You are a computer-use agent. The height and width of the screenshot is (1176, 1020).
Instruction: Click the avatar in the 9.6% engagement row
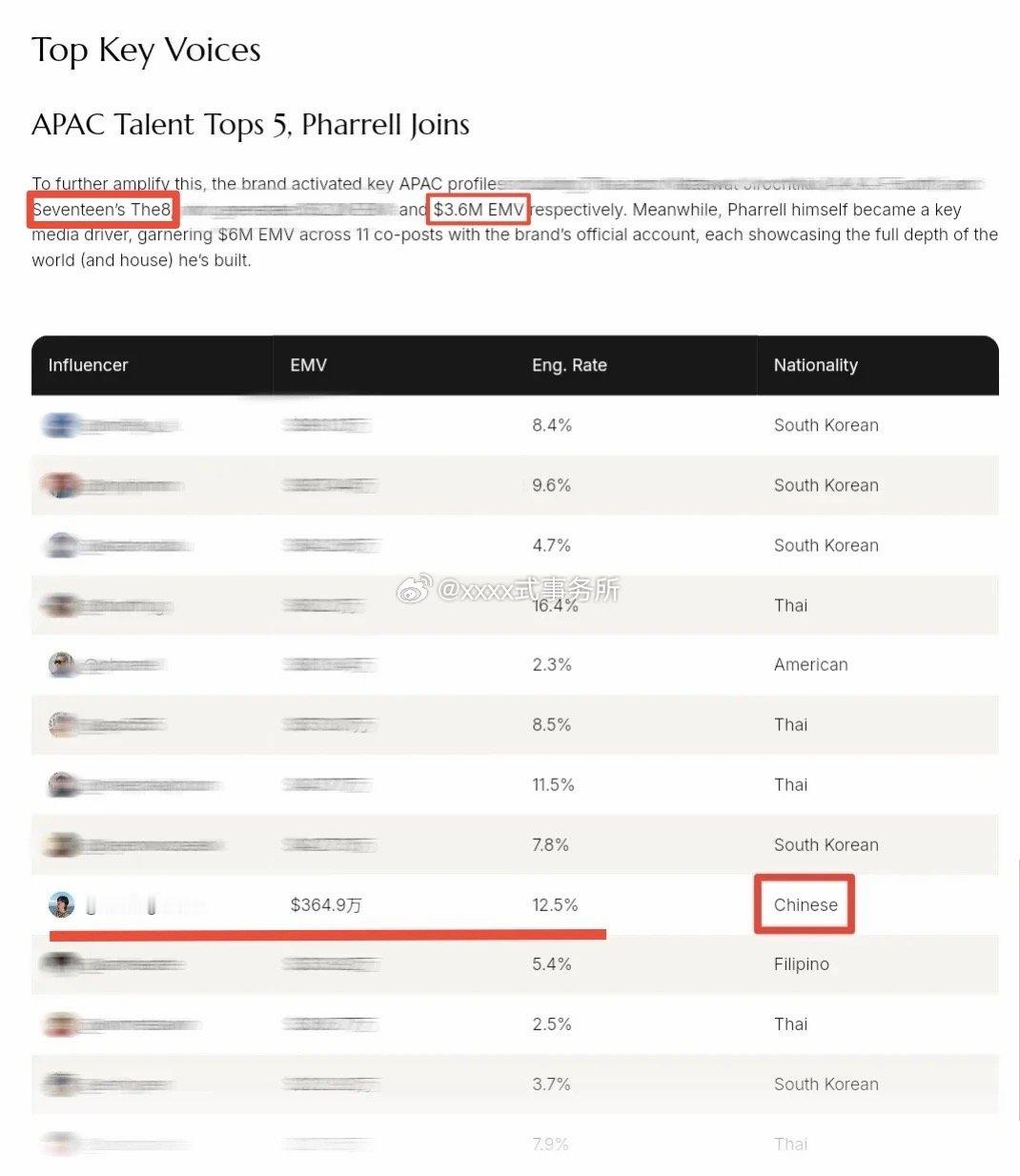61,485
